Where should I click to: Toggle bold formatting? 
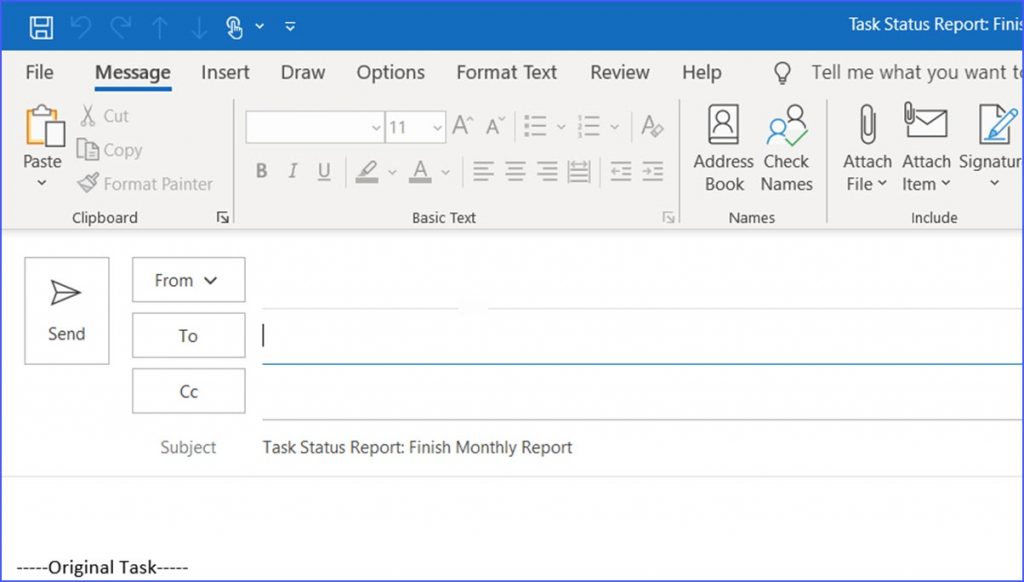(x=261, y=171)
